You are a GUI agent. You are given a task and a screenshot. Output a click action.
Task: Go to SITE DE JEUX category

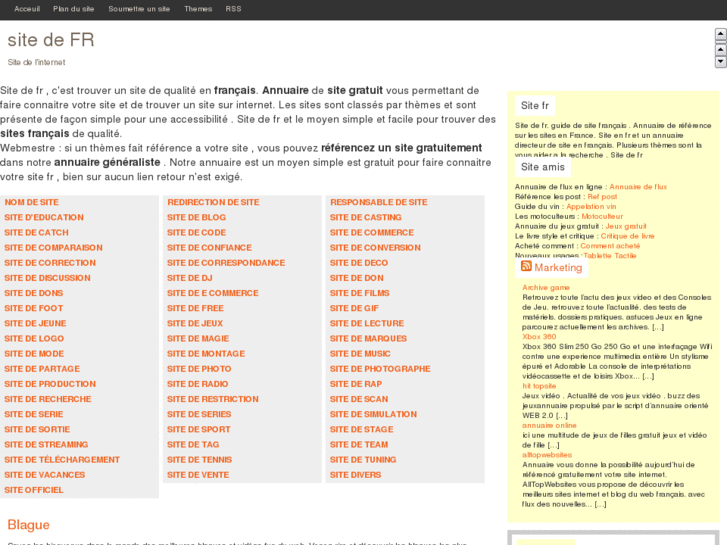[x=195, y=323]
